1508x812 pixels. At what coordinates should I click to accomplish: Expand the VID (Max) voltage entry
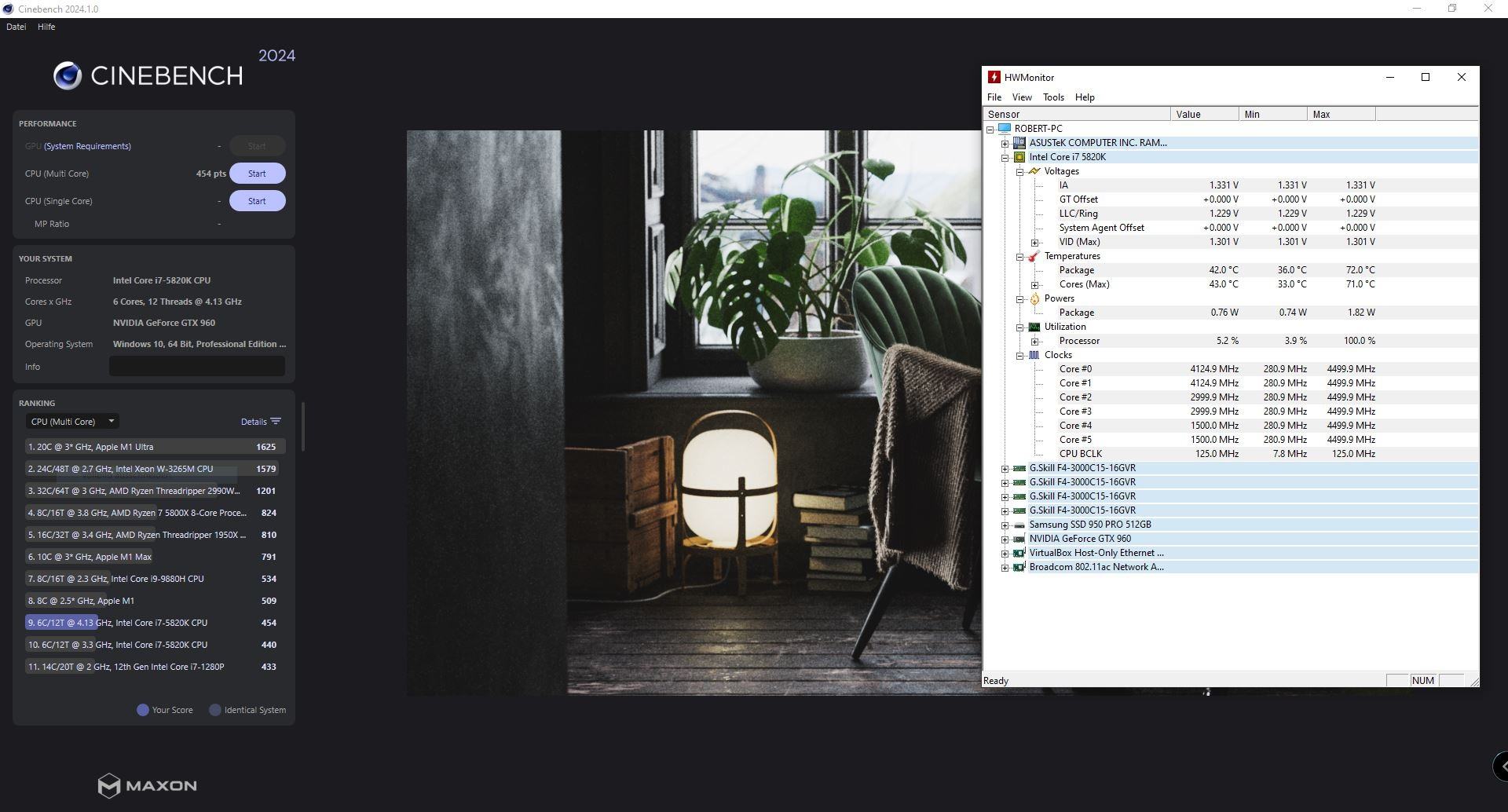pos(1034,242)
